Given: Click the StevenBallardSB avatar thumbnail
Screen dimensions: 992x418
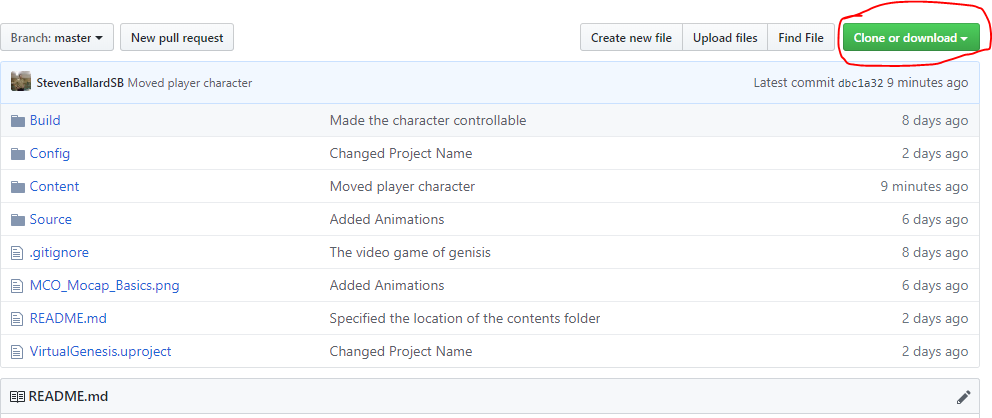Looking at the screenshot, I should pos(21,82).
